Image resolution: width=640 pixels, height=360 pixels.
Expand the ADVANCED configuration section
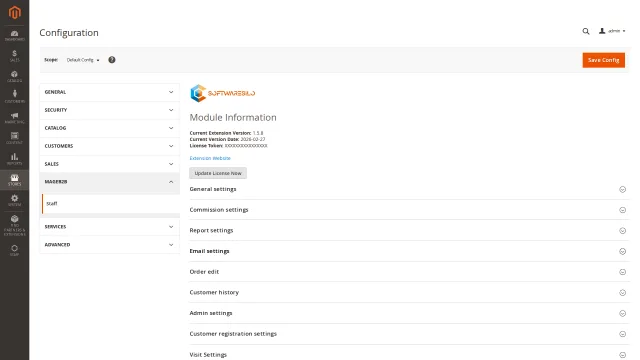point(109,245)
